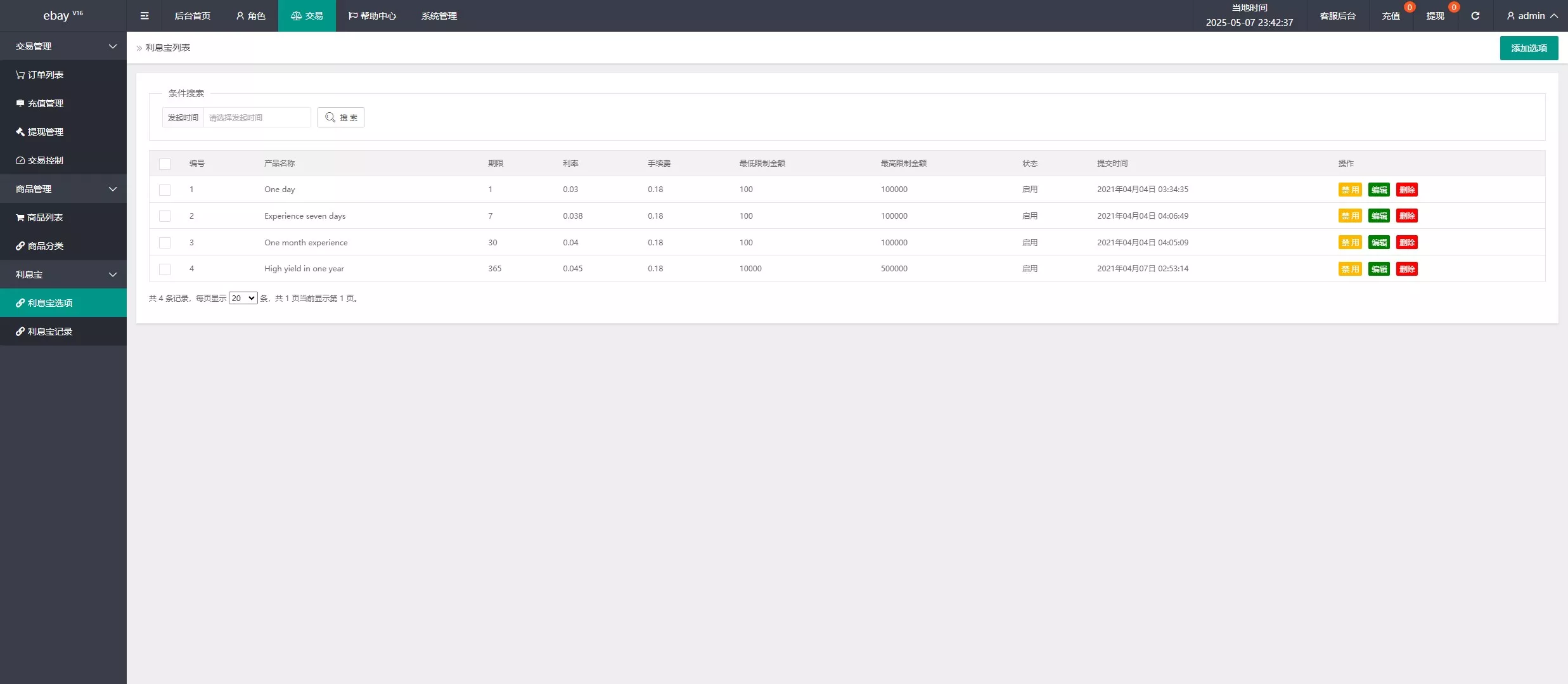
Task: Toggle the select-all checkbox in table header
Action: 165,164
